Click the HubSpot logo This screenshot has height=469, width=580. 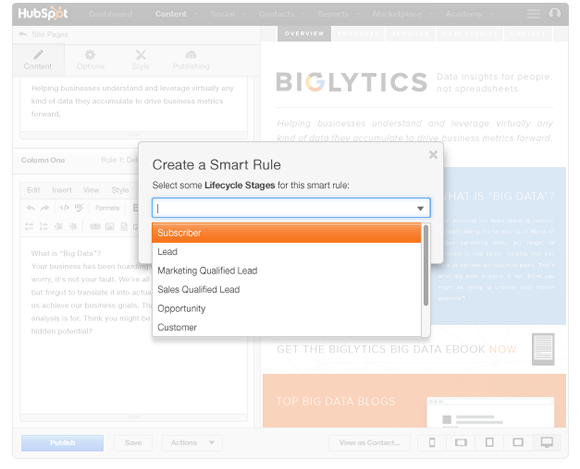coord(43,14)
